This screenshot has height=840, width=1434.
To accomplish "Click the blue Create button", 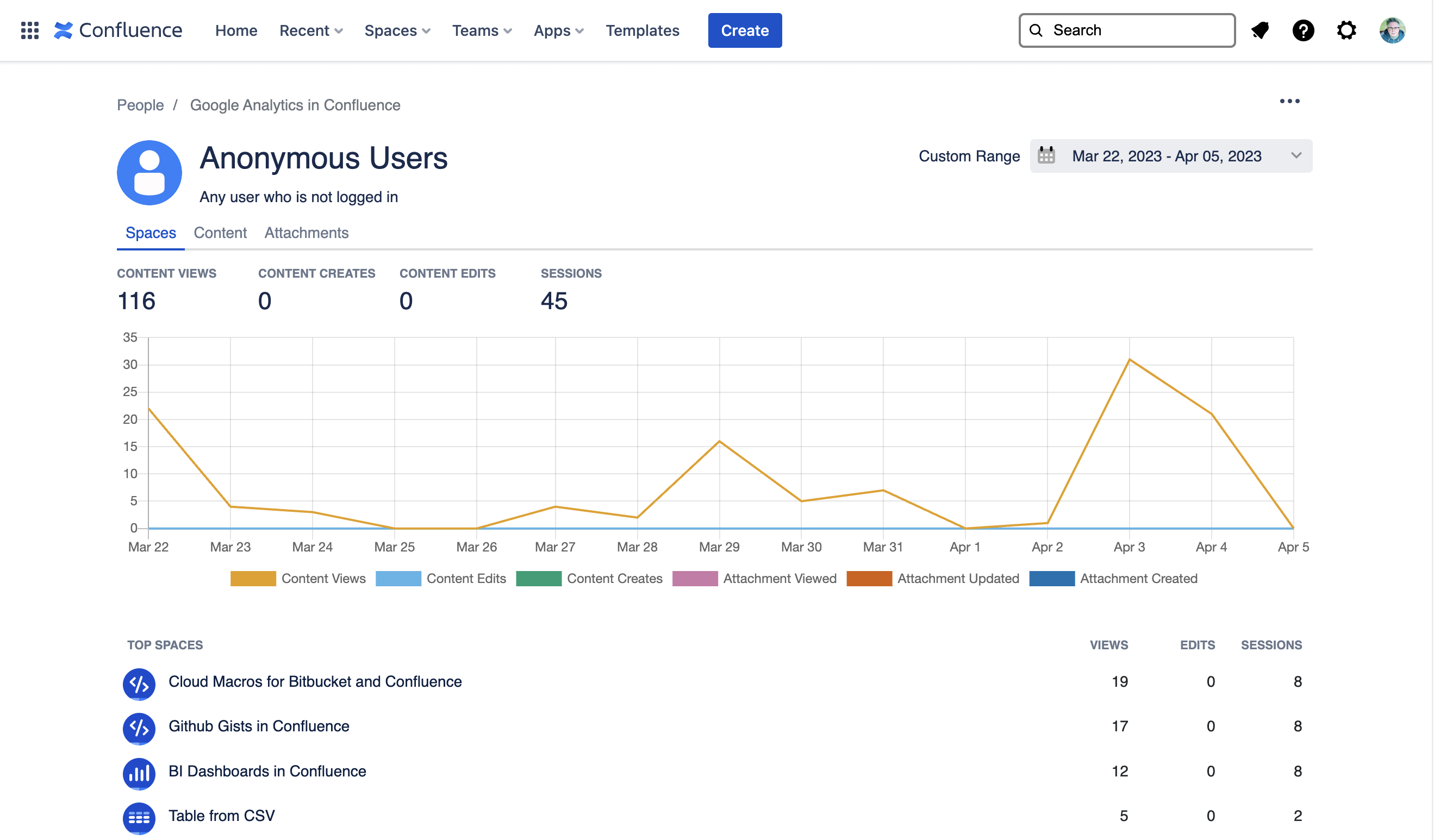I will click(744, 31).
